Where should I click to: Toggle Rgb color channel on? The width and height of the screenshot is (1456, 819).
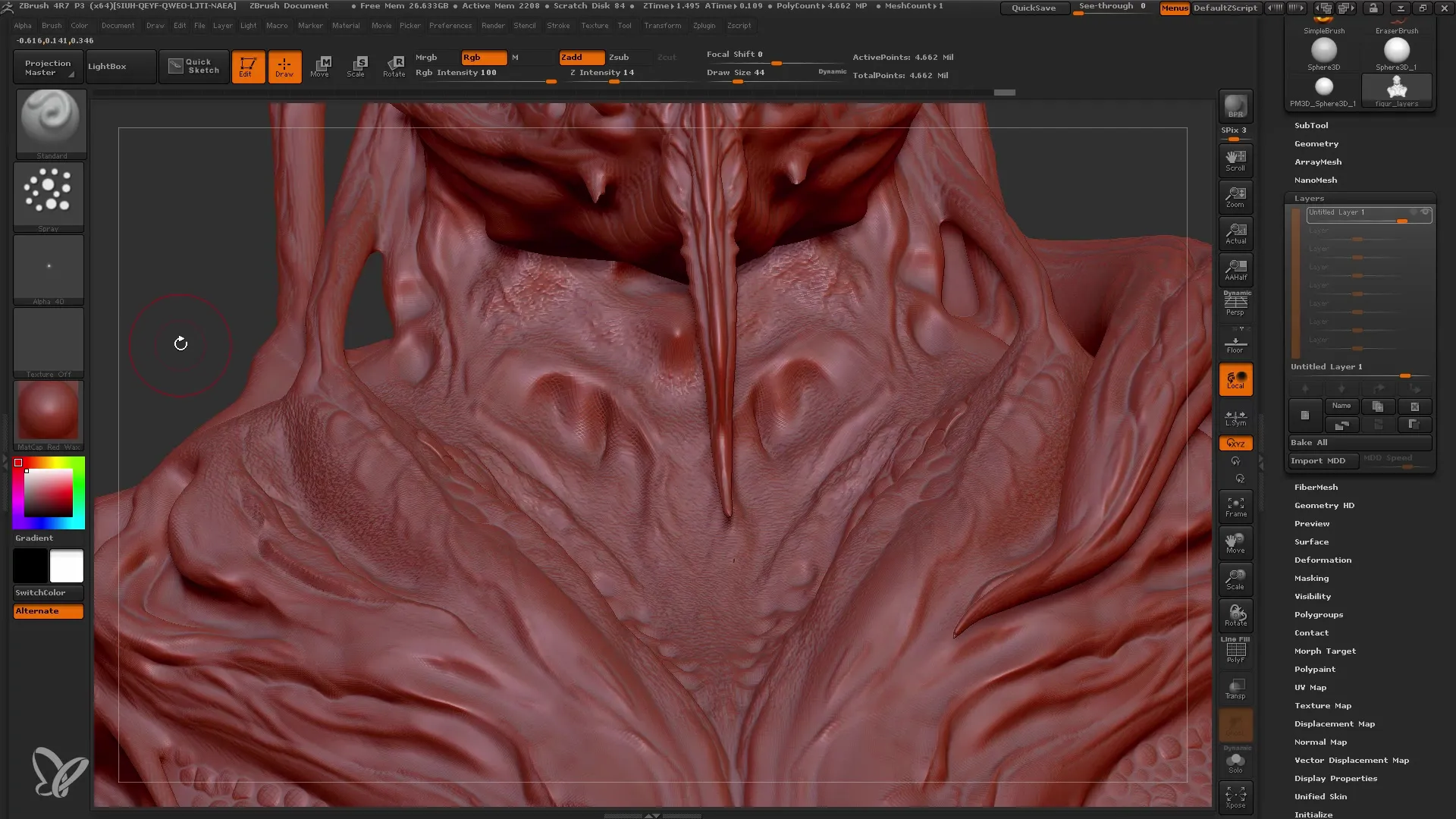[x=481, y=57]
